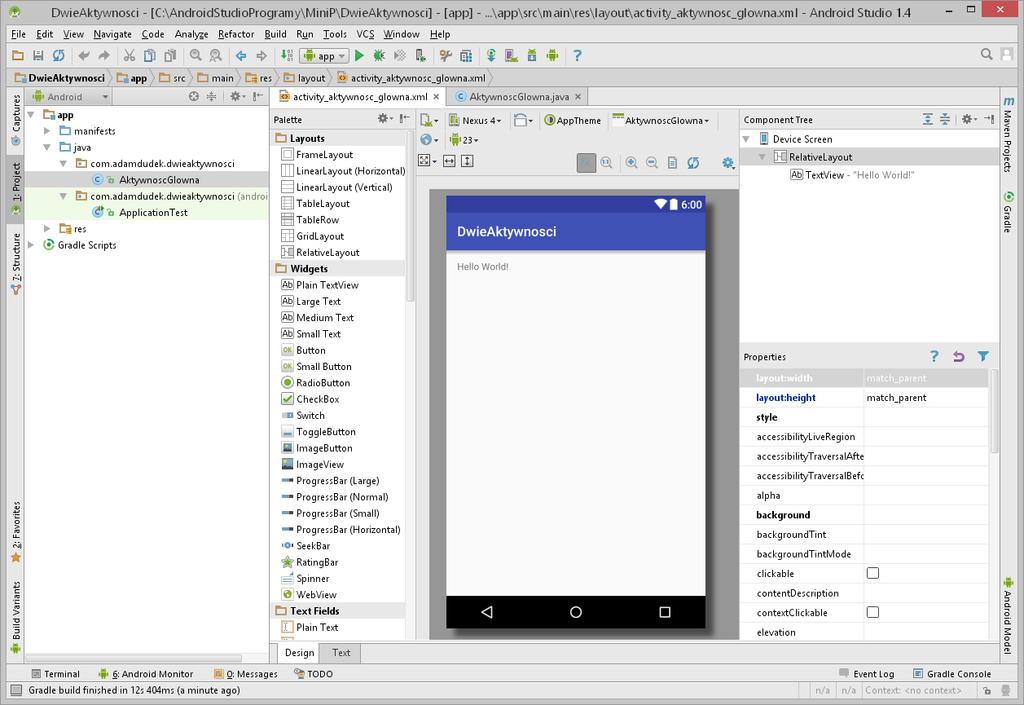
Task: Click the Properties filter funnel icon
Action: click(983, 356)
